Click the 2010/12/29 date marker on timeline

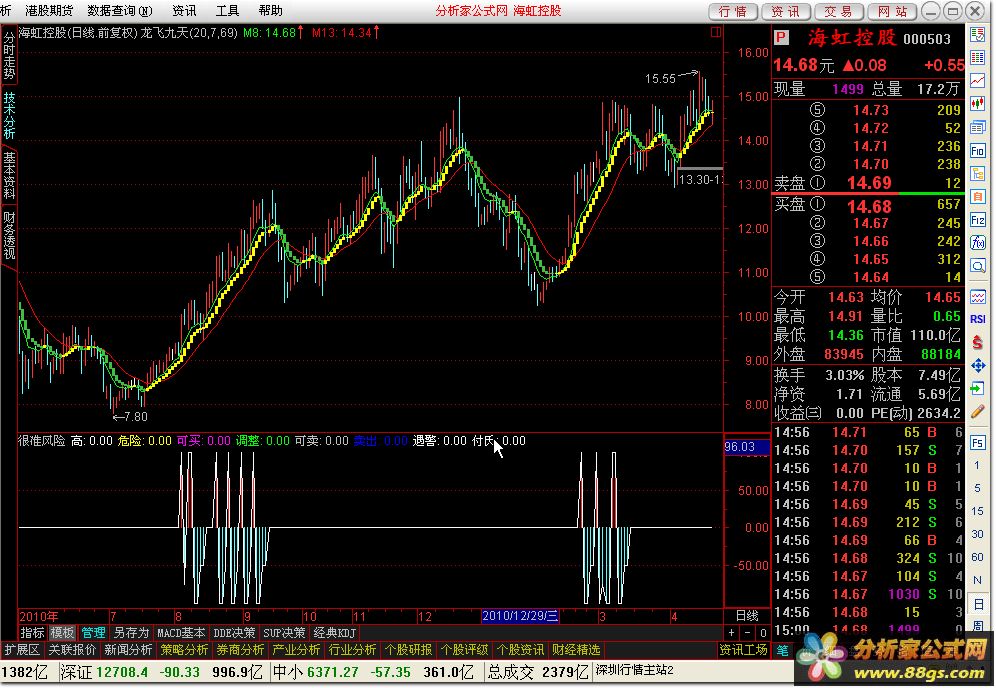520,616
